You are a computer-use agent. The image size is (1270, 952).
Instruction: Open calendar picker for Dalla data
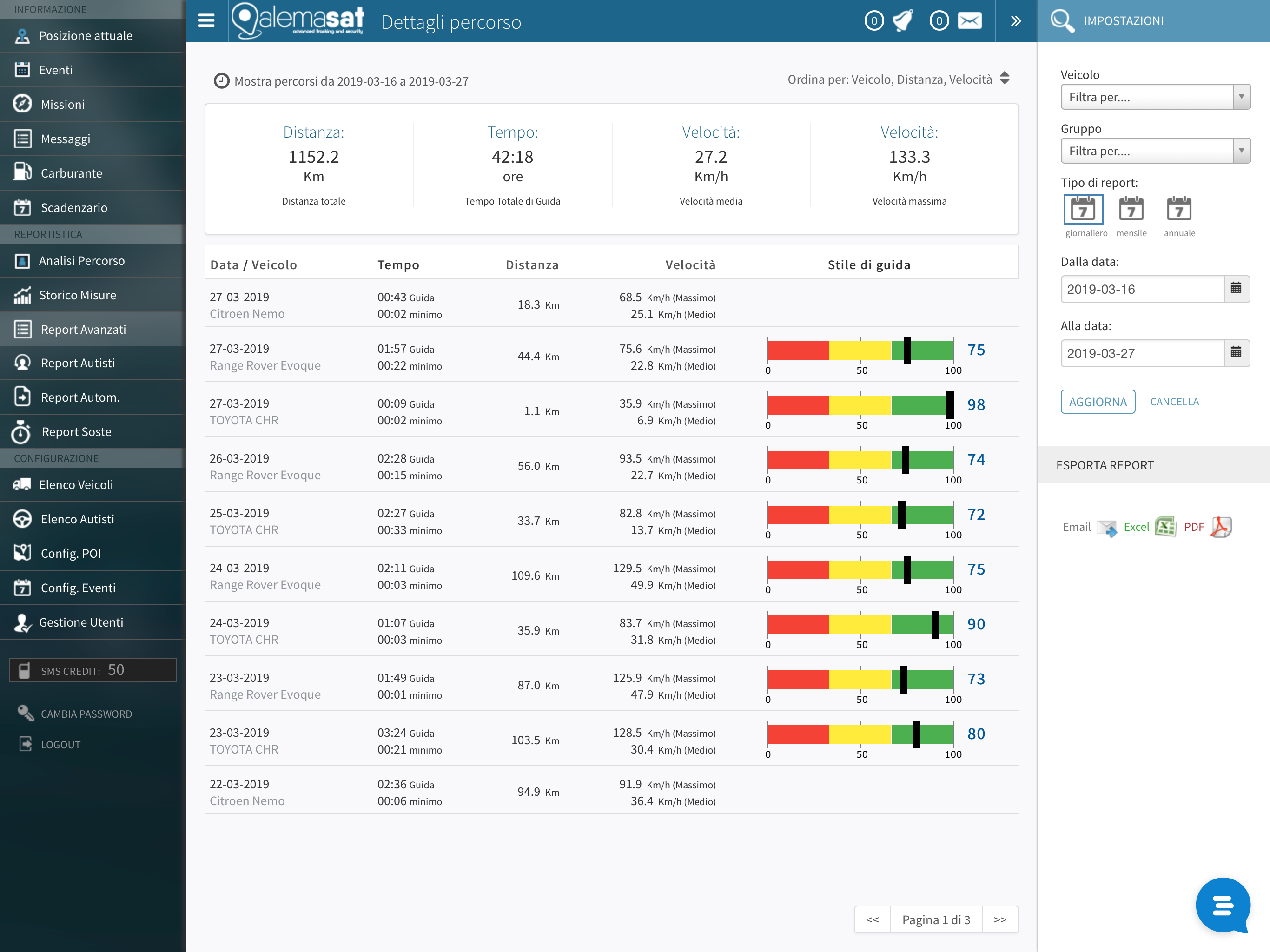[1236, 289]
